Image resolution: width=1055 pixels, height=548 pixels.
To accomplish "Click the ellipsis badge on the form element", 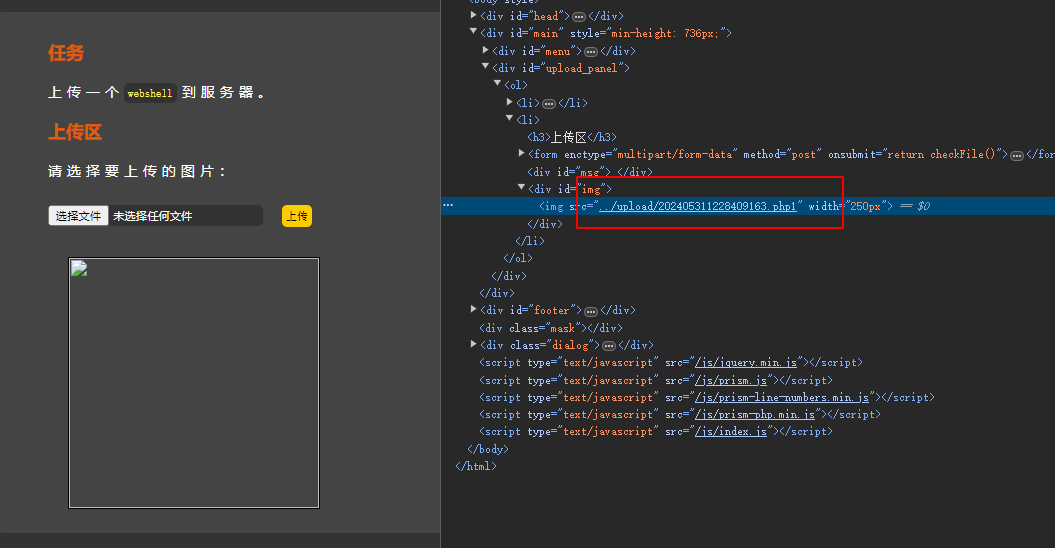I will click(1017, 155).
